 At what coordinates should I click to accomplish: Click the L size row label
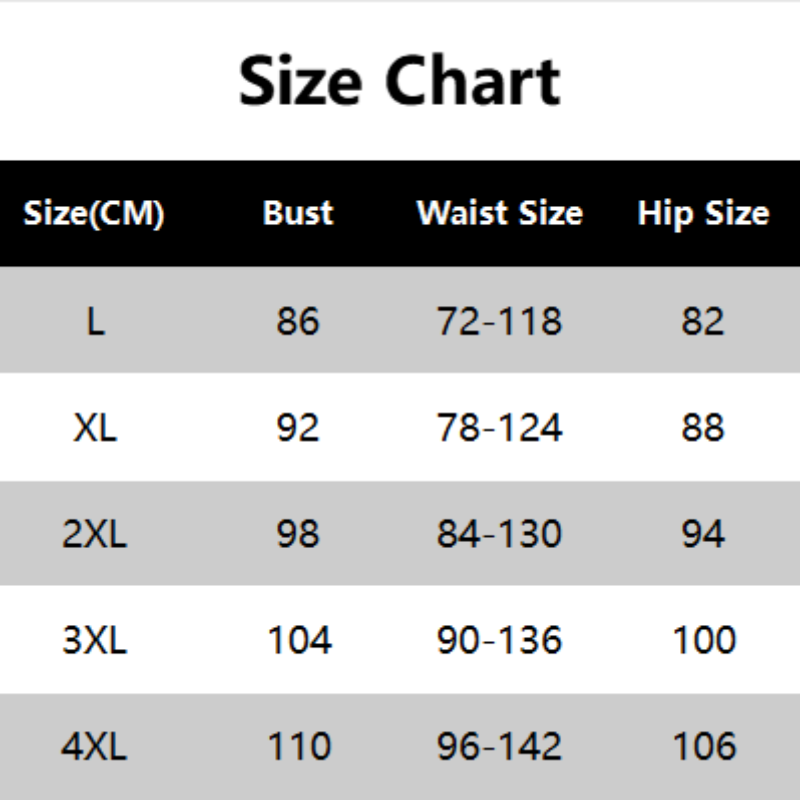click(x=95, y=321)
